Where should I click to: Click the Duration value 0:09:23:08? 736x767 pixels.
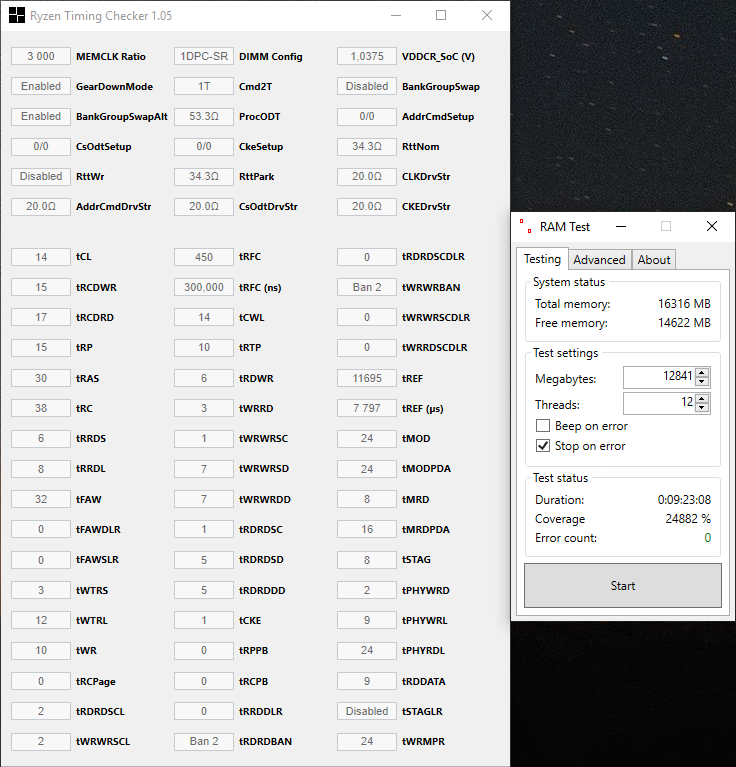[x=684, y=499]
